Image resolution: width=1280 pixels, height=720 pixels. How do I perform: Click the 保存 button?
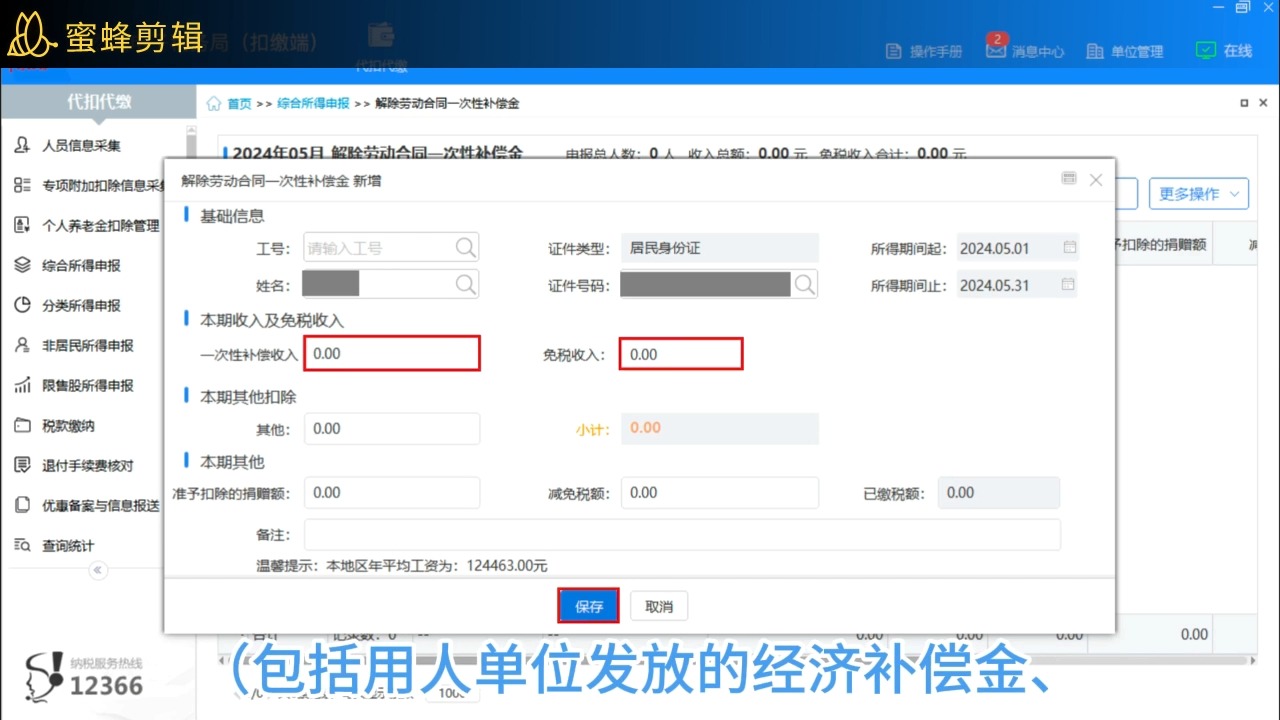click(589, 606)
